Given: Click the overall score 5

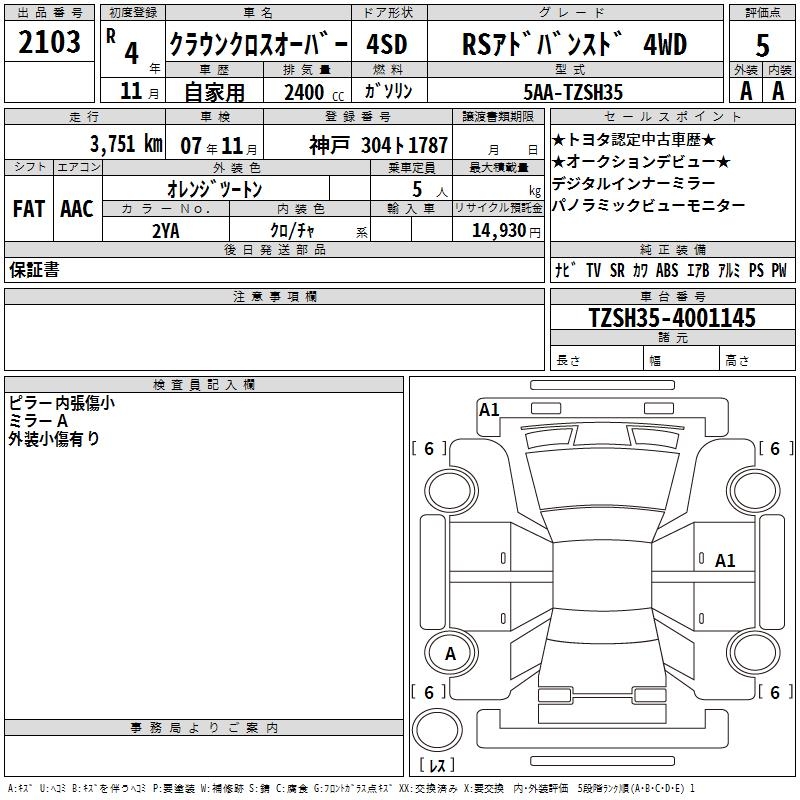Looking at the screenshot, I should coord(762,45).
